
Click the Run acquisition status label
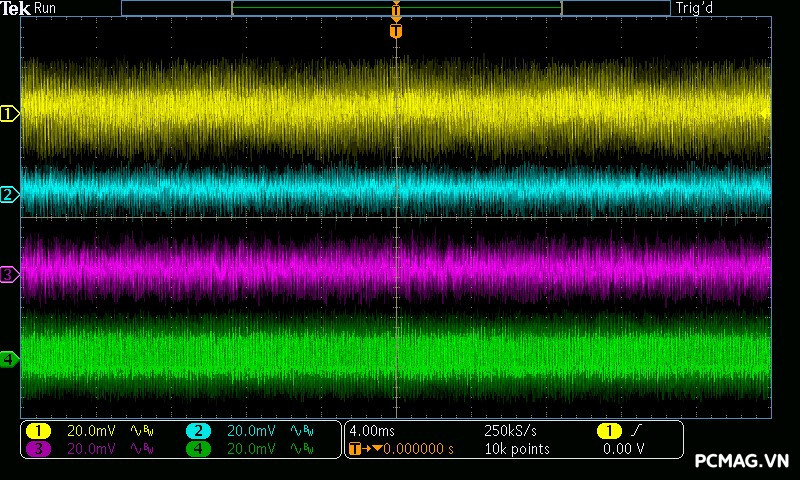point(46,9)
